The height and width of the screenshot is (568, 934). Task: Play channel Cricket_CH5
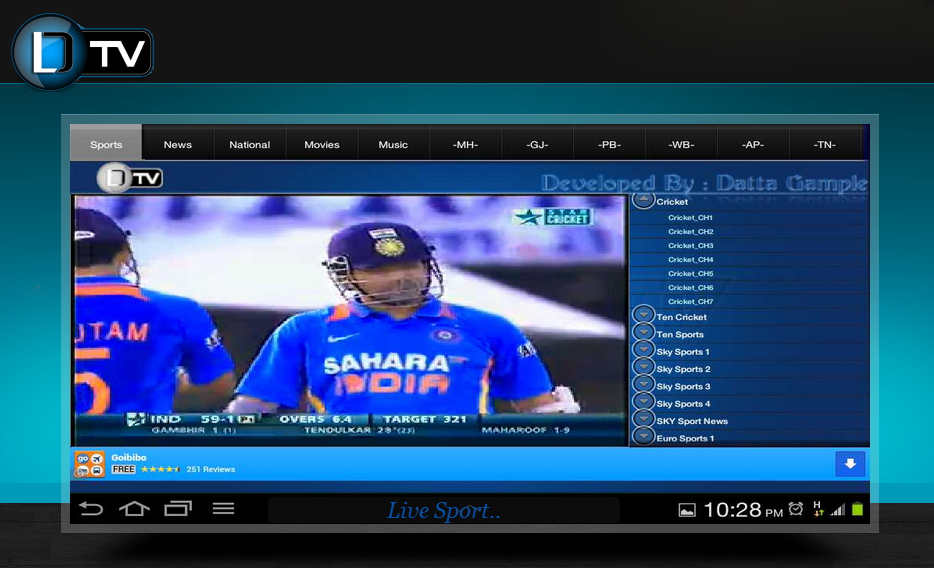pos(690,273)
